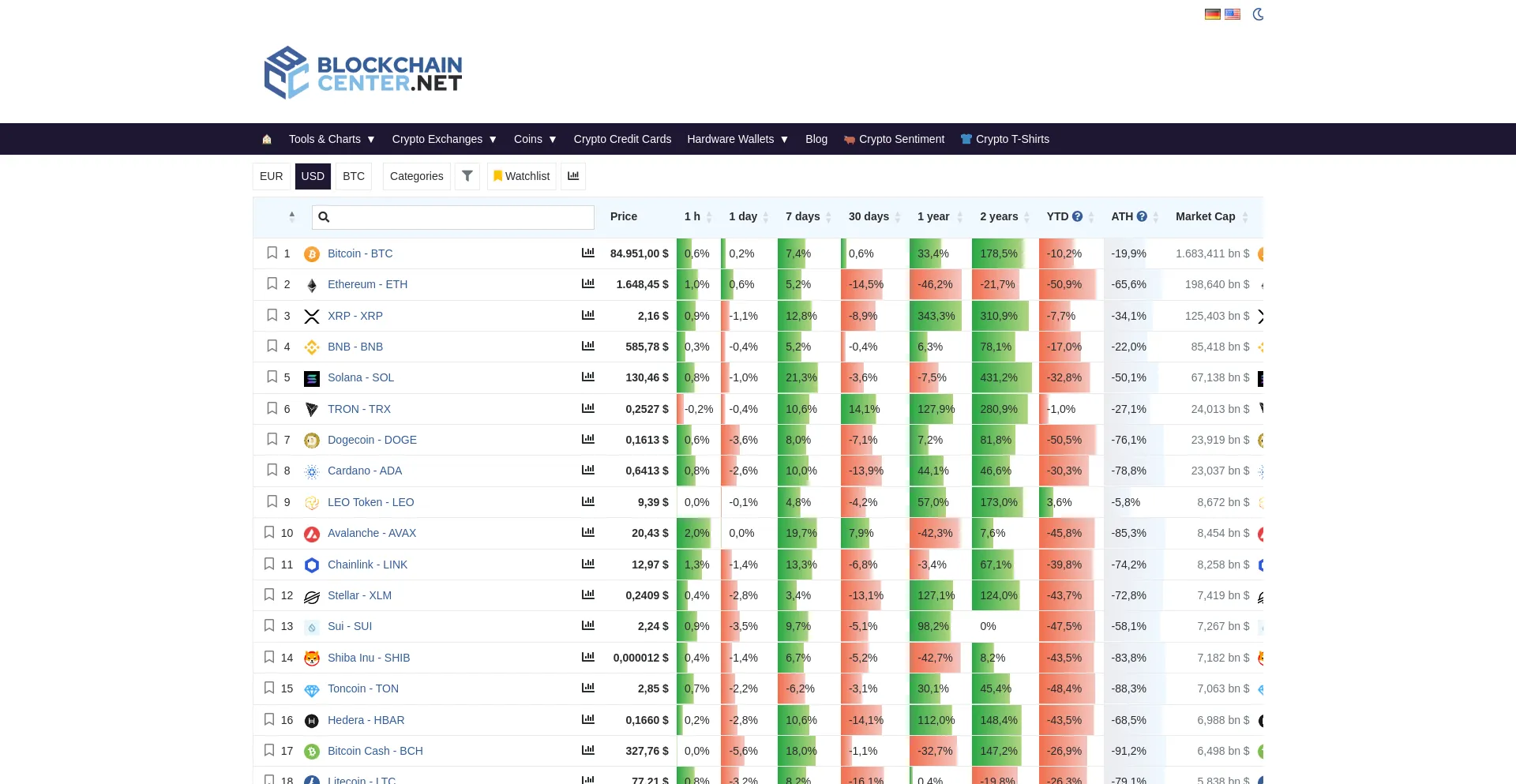Click the home icon in the navigation bar
Image resolution: width=1516 pixels, height=784 pixels.
266,139
